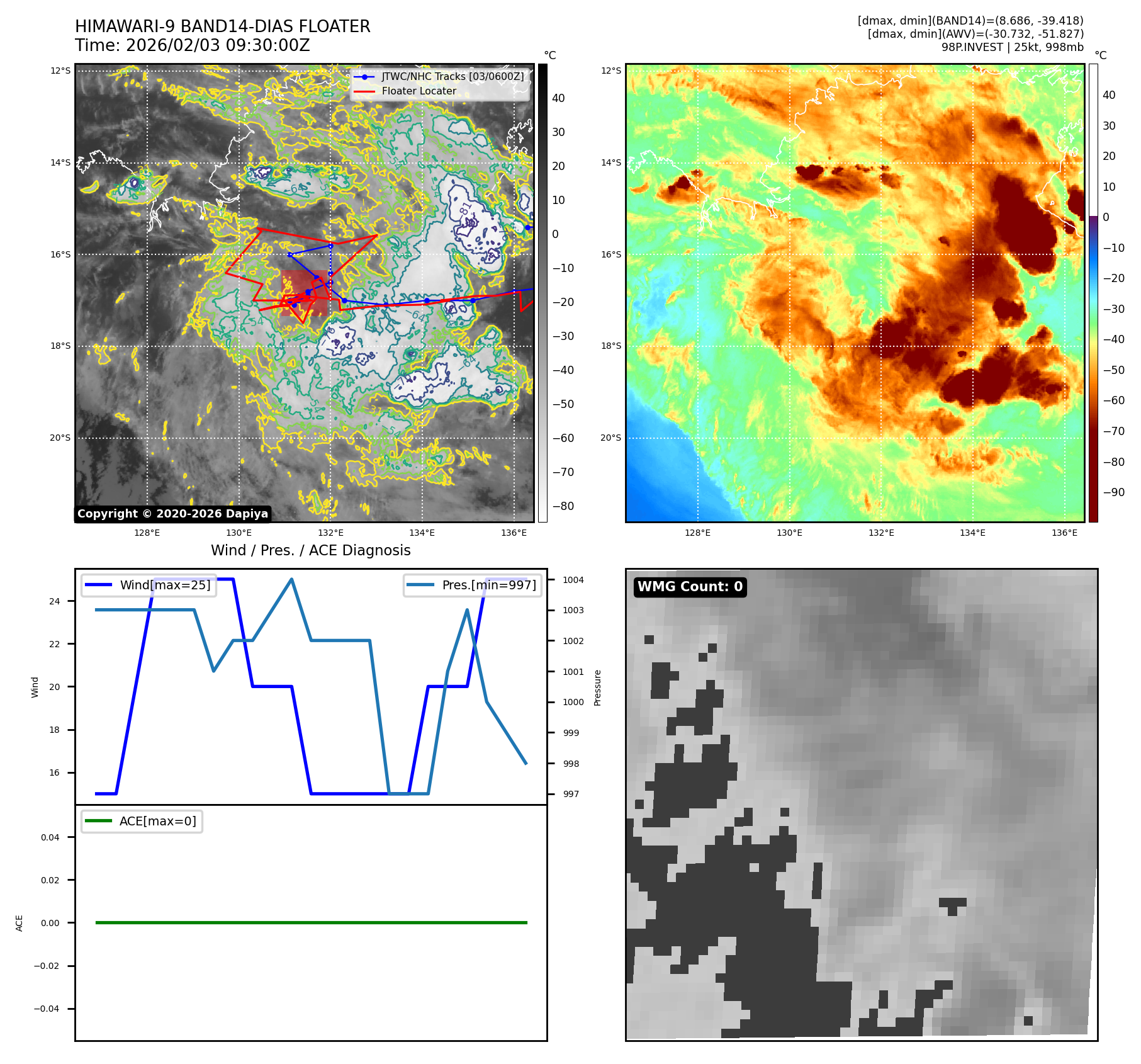Screen dimensions: 1141x1064
Task: Click the 98P.INVEST | 25kt, 998mb text
Action: (x=1012, y=47)
